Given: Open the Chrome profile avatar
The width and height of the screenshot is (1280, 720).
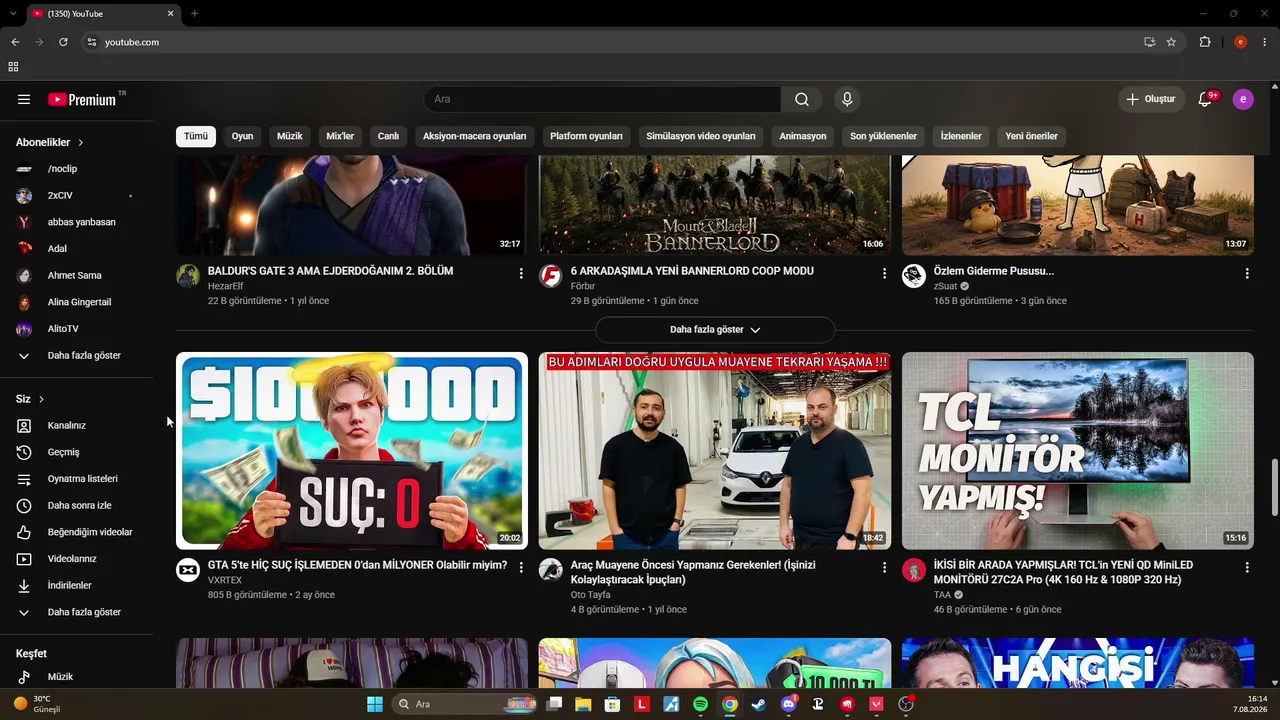Looking at the screenshot, I should click(x=1241, y=42).
